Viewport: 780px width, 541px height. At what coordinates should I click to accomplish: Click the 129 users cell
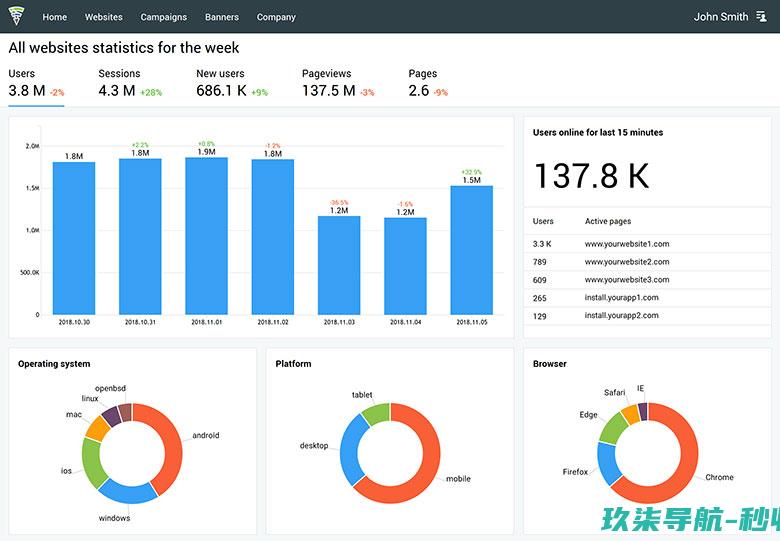[539, 316]
